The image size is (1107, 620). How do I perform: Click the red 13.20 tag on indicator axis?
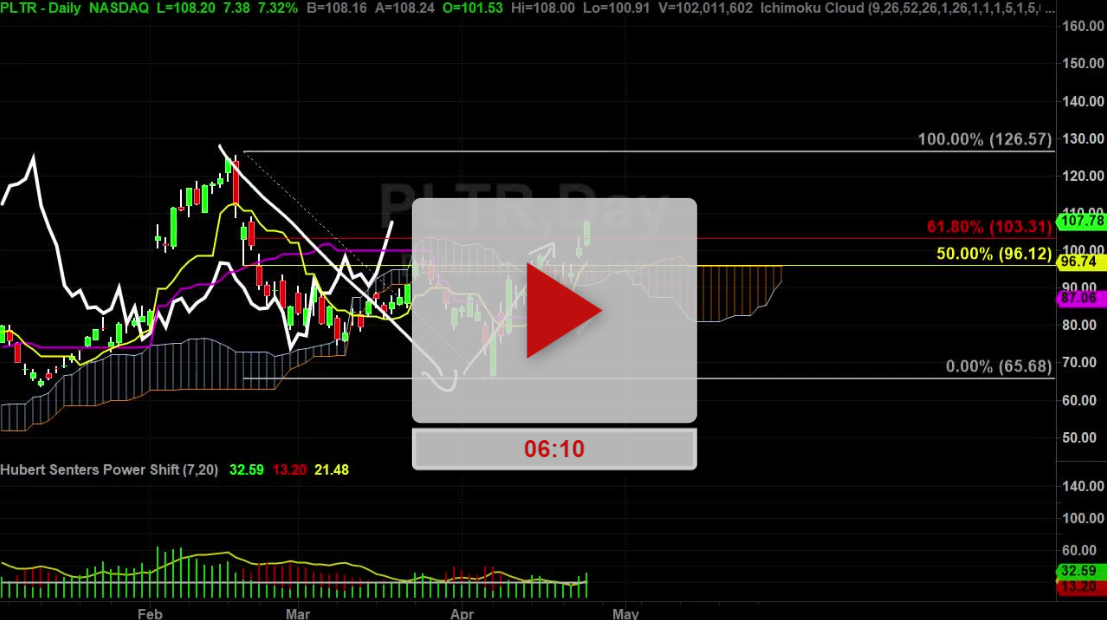click(x=1082, y=587)
